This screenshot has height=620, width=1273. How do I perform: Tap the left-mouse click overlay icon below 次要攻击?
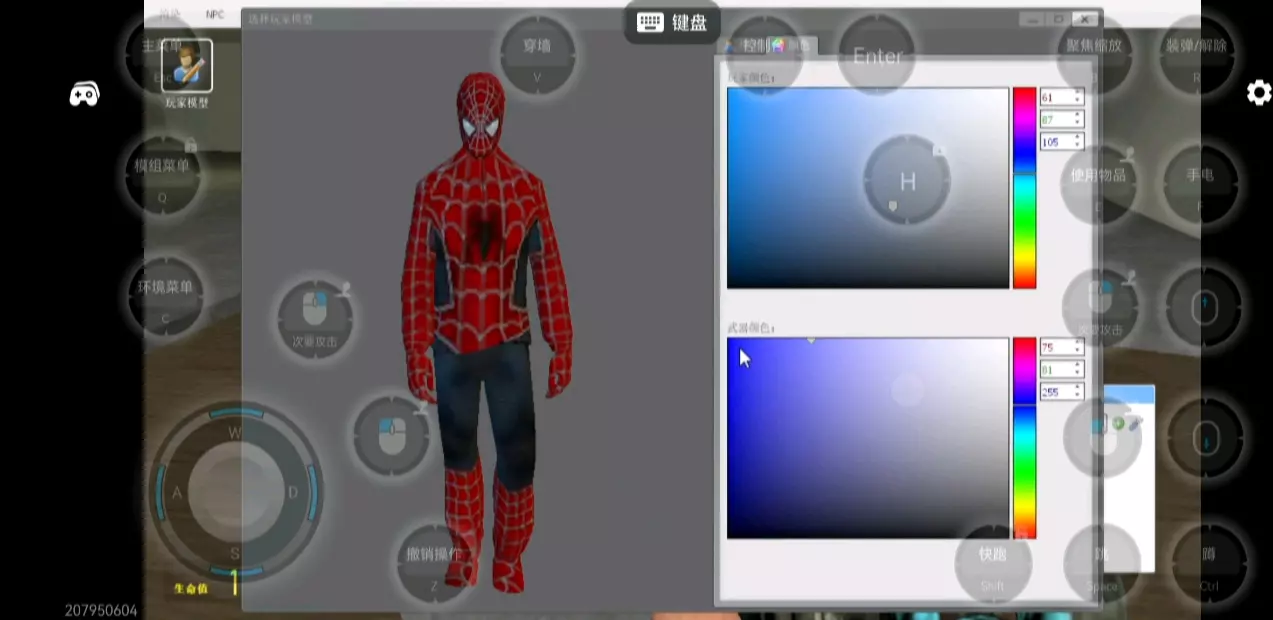[x=391, y=435]
